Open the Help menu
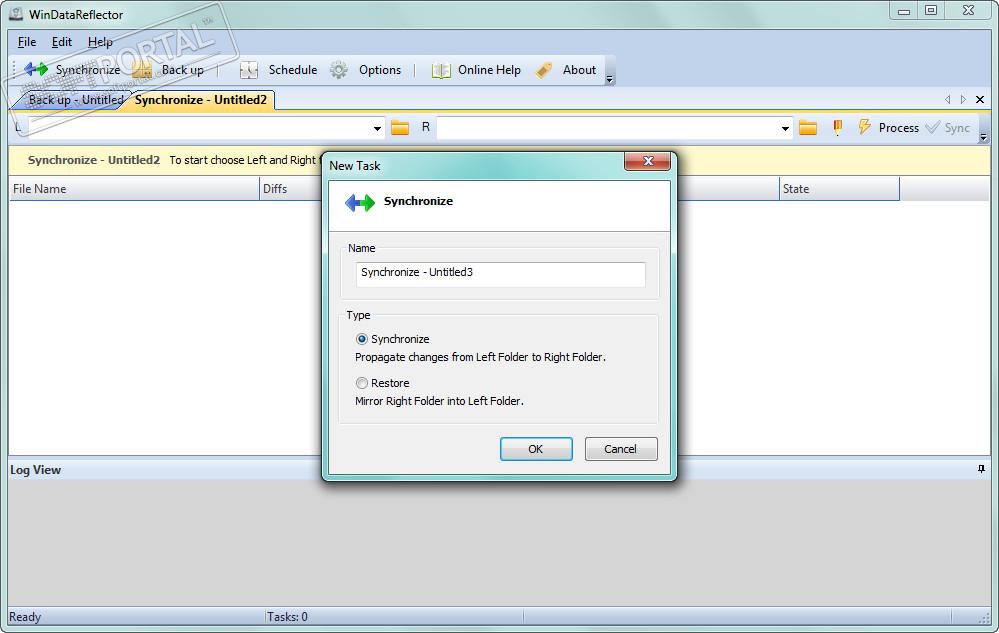Screen dimensions: 999x633 point(100,42)
